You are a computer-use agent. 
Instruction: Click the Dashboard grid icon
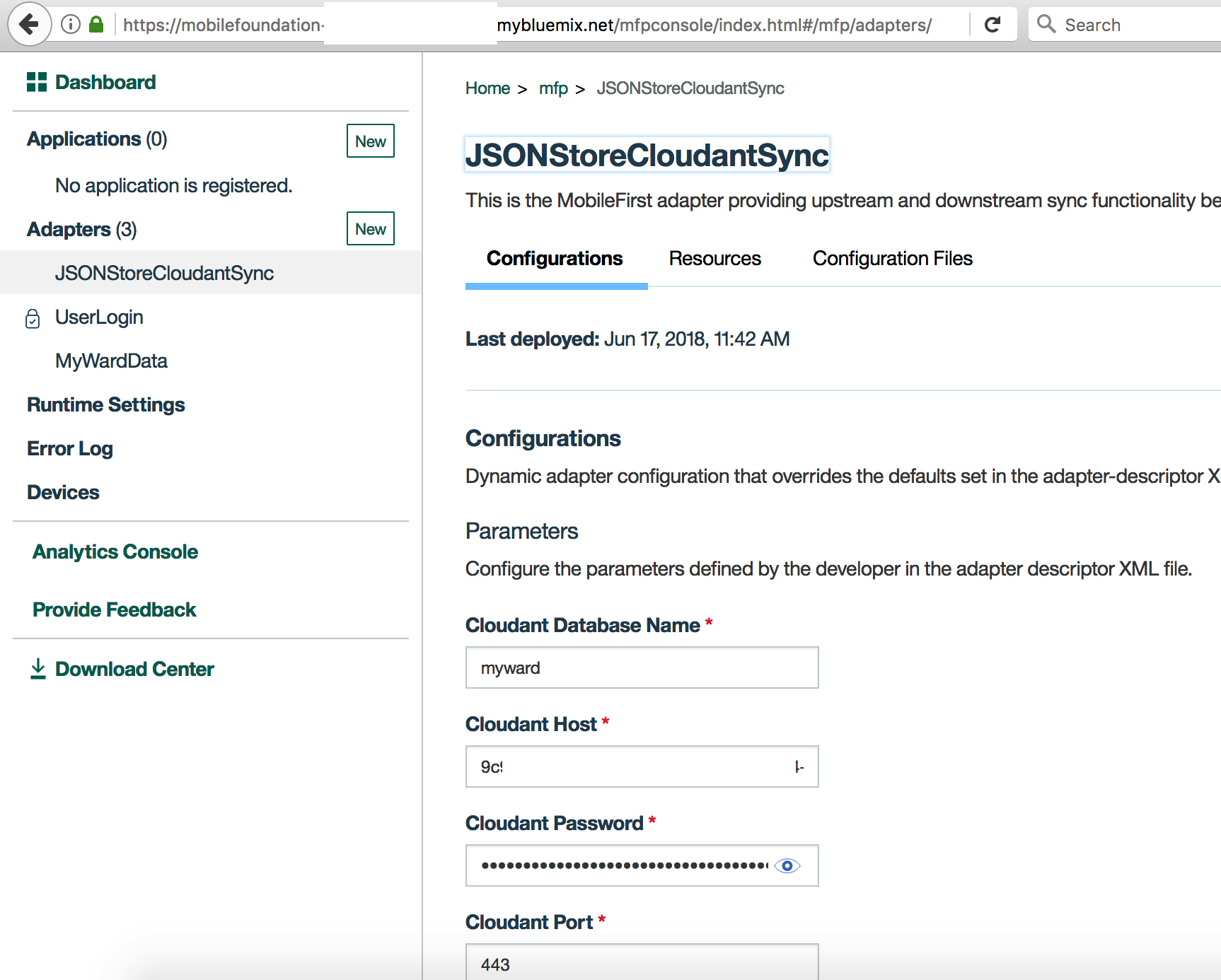pos(37,82)
